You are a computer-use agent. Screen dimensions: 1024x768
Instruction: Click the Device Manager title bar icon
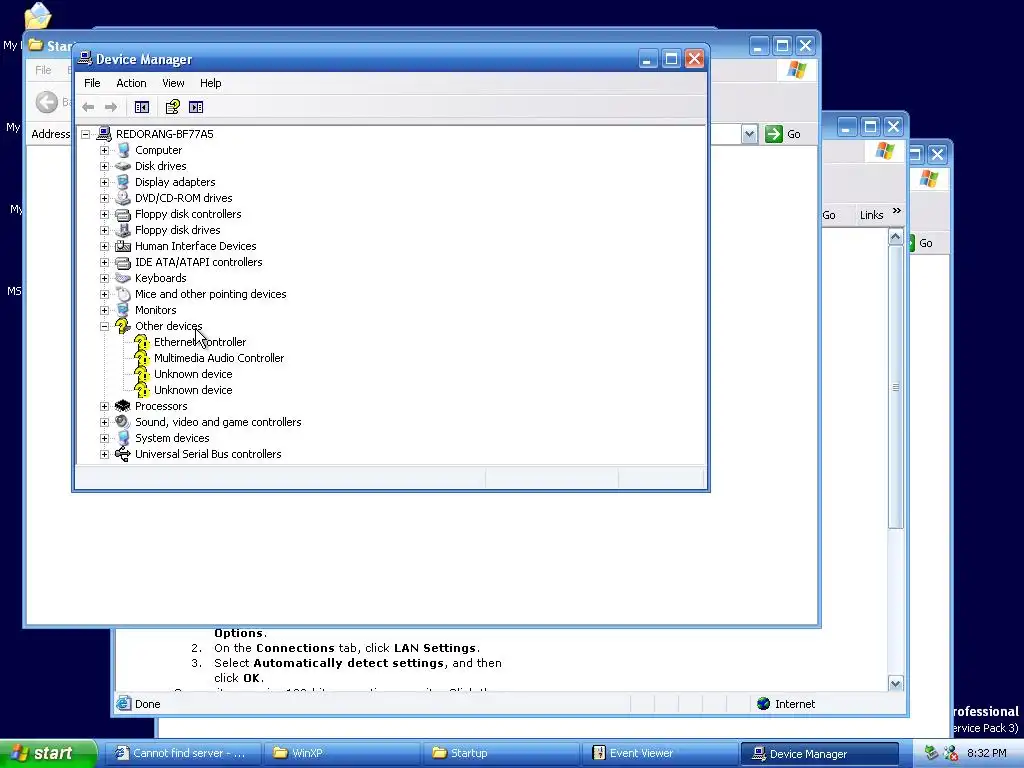85,59
